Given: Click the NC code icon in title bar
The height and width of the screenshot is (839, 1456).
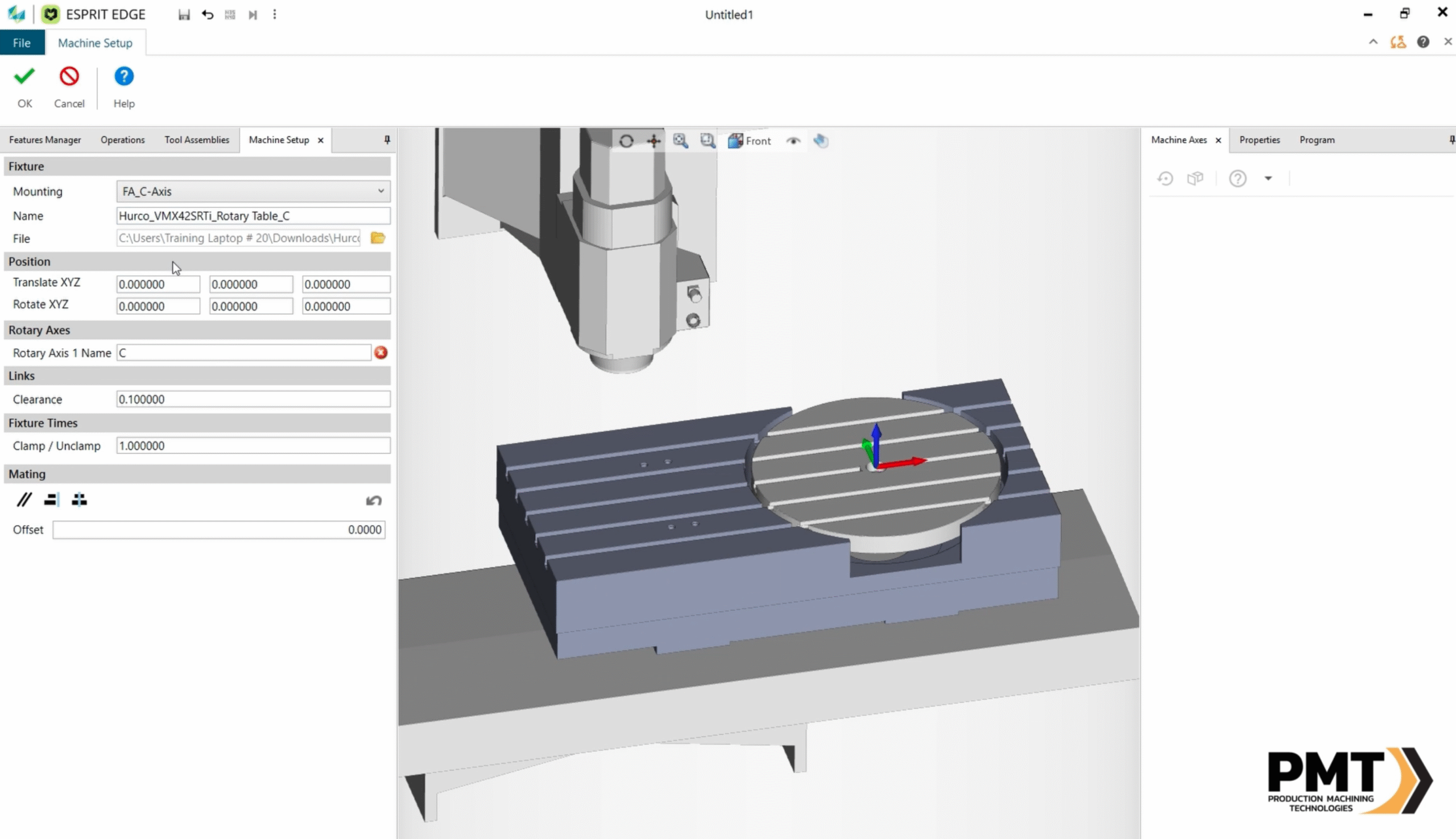Looking at the screenshot, I should pyautogui.click(x=230, y=14).
